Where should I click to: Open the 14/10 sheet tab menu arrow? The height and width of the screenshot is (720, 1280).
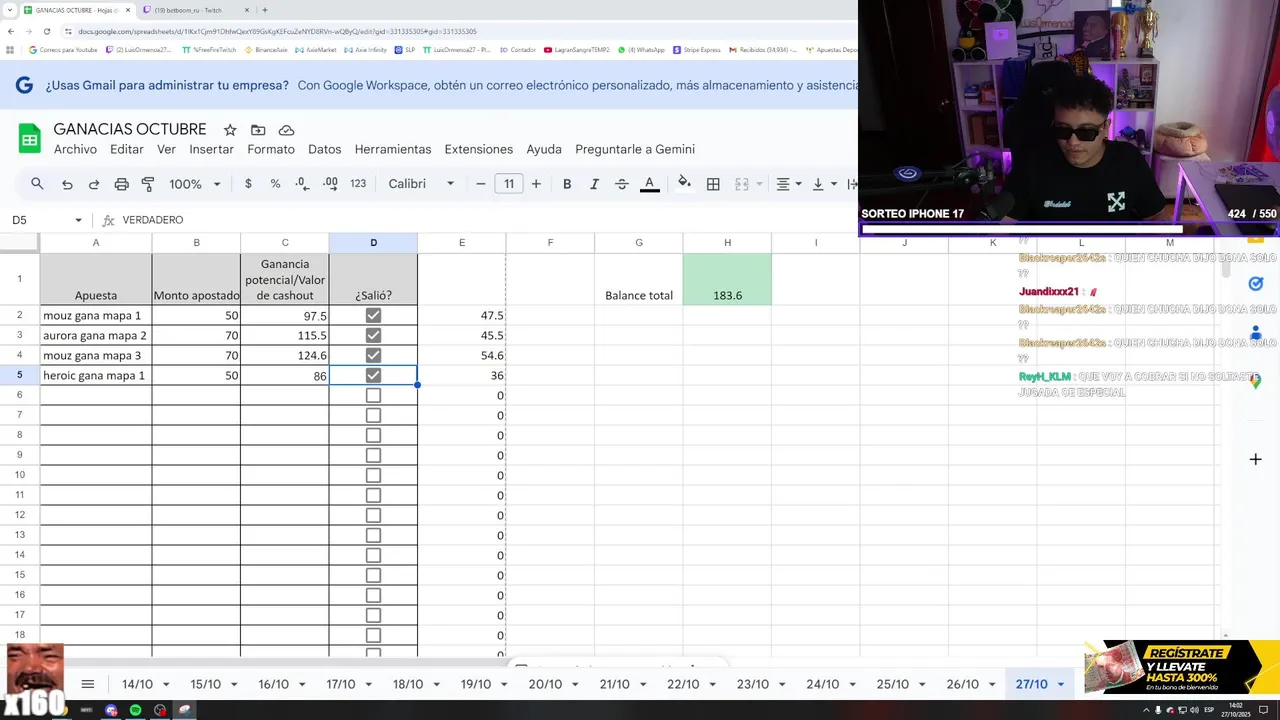click(x=166, y=685)
